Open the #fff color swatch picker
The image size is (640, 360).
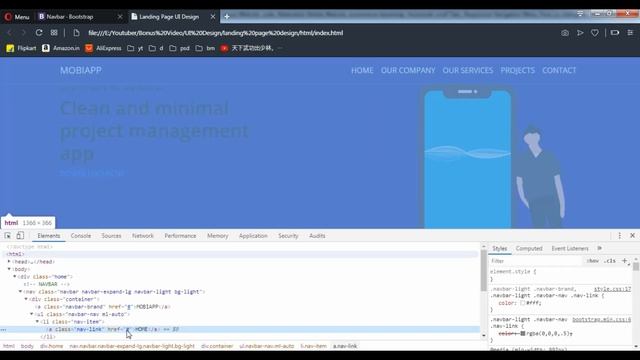[522, 303]
